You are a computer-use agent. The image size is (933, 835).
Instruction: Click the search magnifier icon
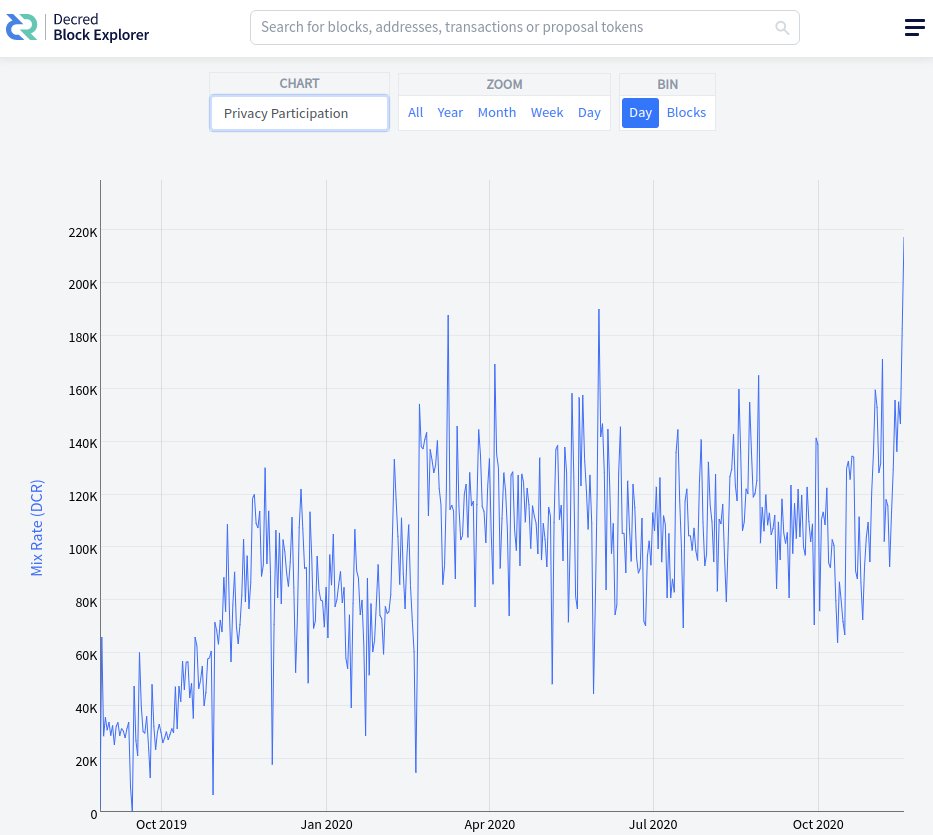[782, 27]
